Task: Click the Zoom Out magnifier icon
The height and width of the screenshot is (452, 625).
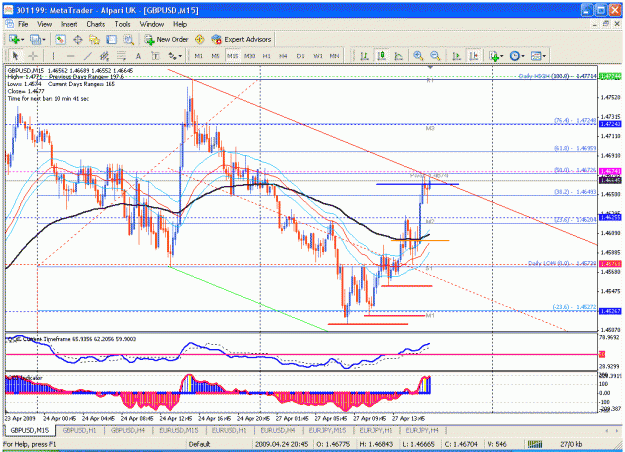Action: 435,56
